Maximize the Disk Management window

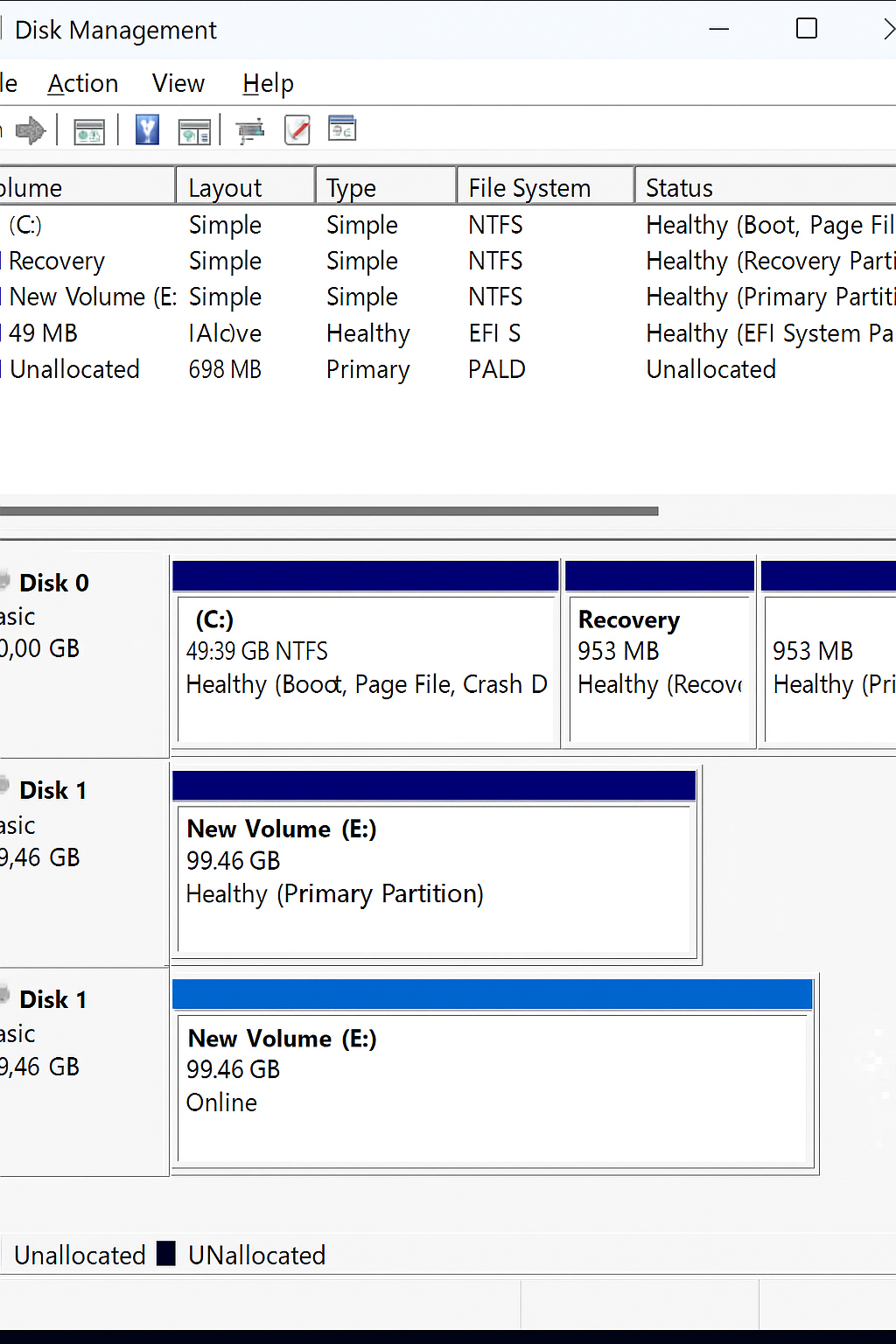tap(807, 29)
